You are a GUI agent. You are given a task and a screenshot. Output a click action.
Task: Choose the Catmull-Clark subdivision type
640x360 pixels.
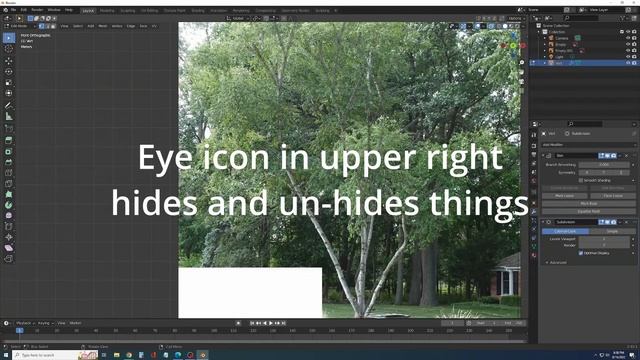click(565, 231)
